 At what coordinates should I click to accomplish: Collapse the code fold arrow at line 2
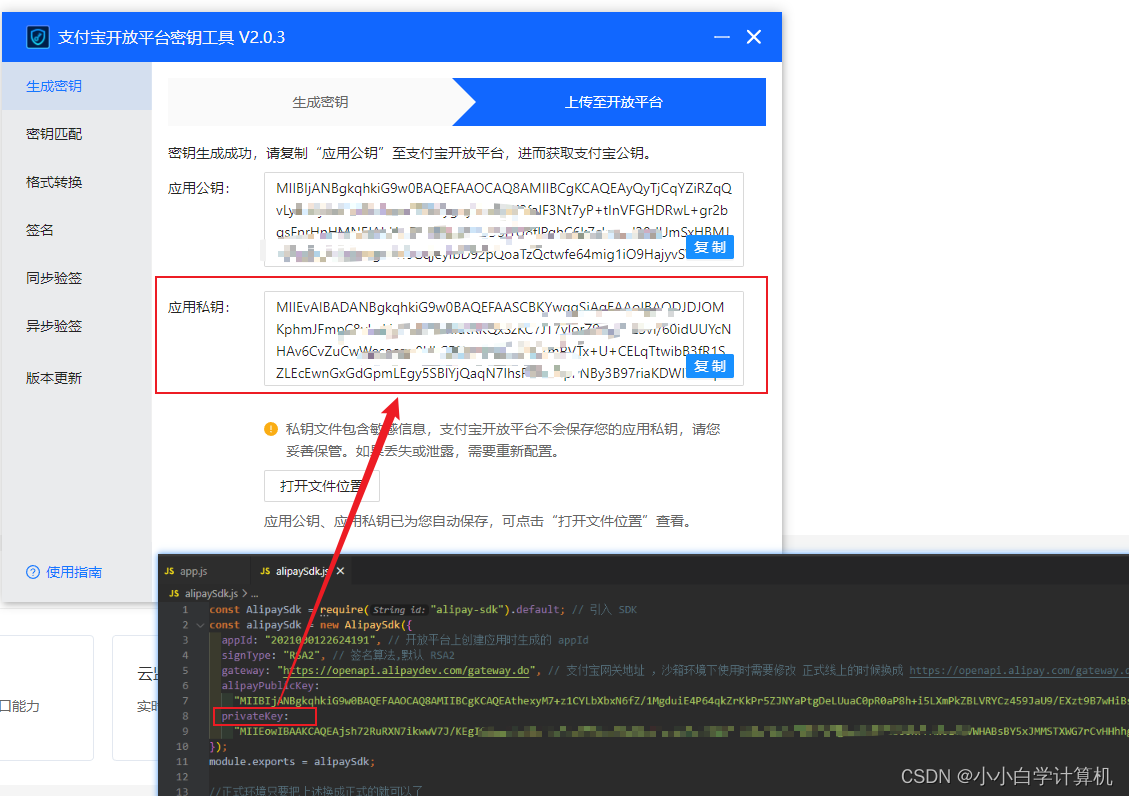[x=200, y=625]
